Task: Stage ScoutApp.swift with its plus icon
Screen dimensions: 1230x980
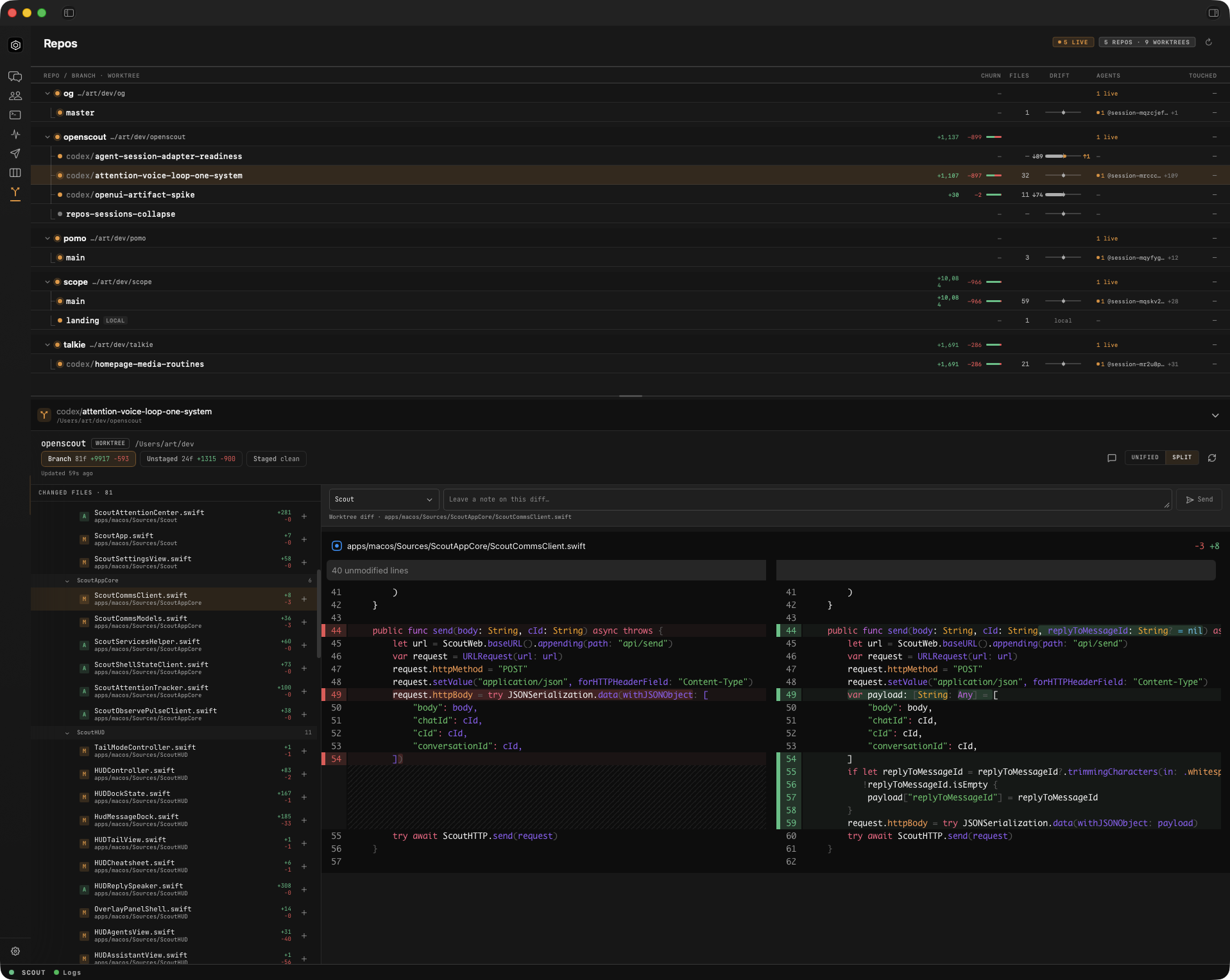Action: pos(304,539)
